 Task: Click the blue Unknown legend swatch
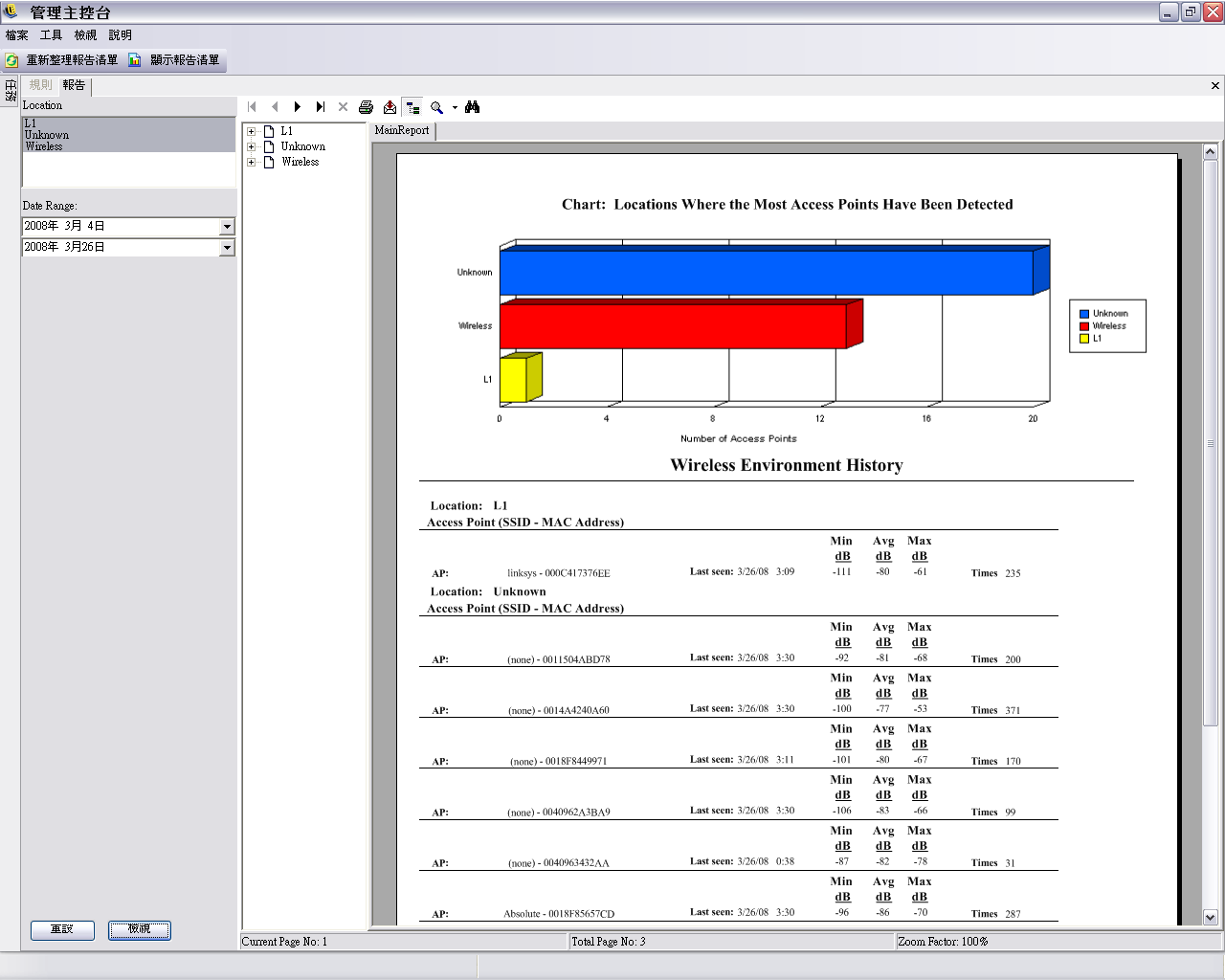1084,314
